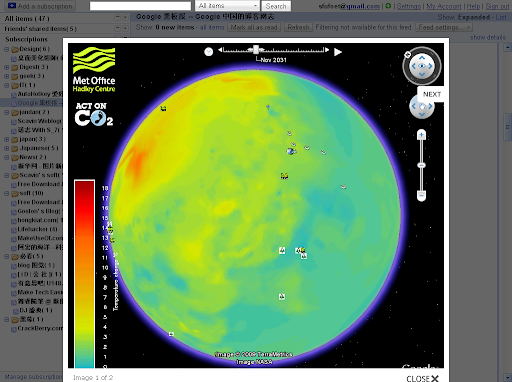Screen dimensions: 512x382
Task: Click the show details link
Action: click(488, 37)
